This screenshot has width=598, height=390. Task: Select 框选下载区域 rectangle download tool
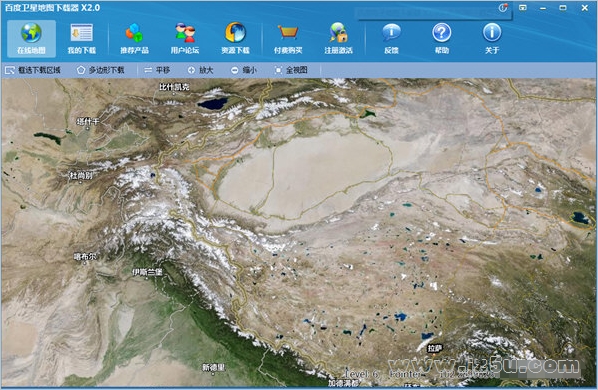(x=33, y=70)
